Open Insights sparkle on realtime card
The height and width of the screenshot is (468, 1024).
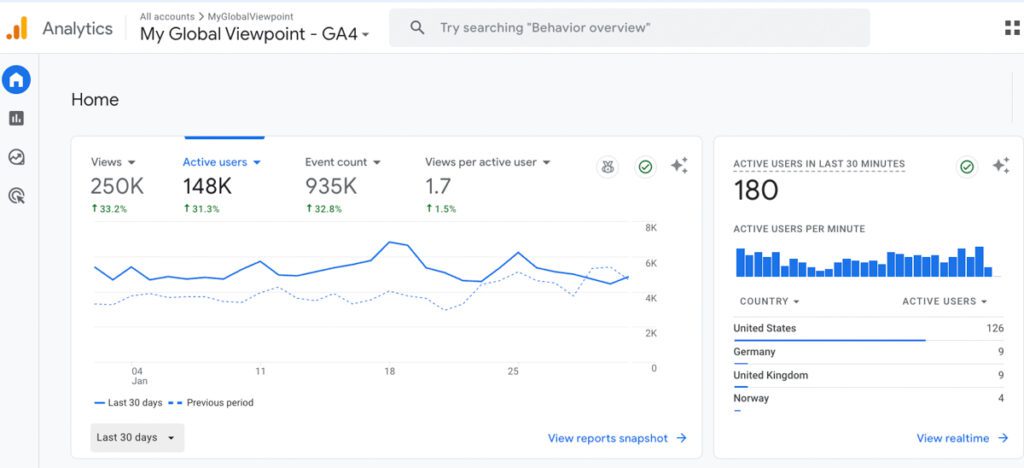tap(1001, 166)
